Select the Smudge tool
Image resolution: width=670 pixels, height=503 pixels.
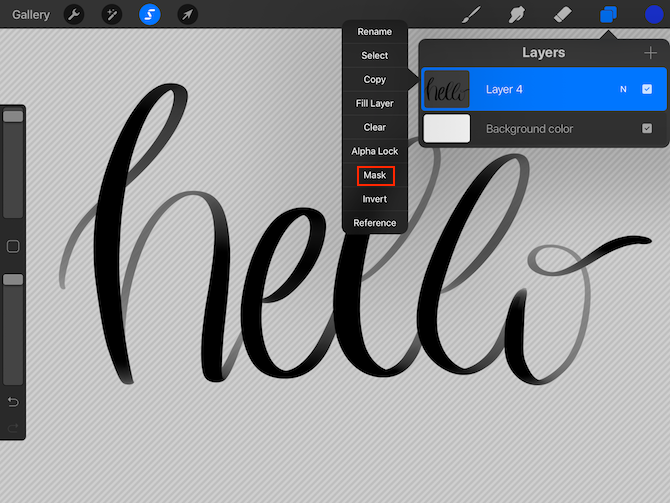[517, 15]
